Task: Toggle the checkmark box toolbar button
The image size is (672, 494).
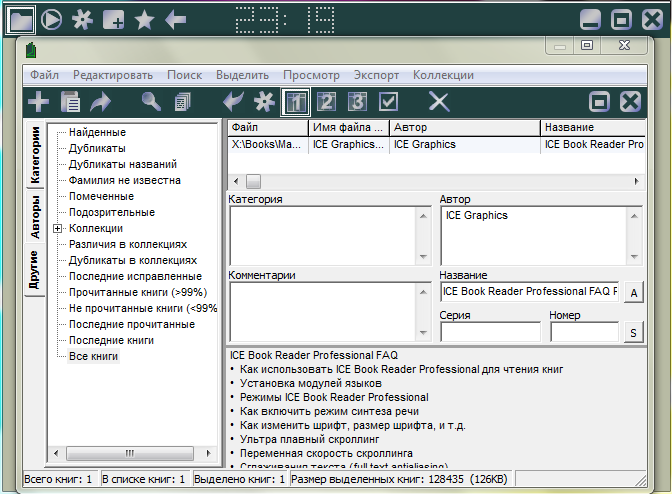Action: click(x=388, y=101)
